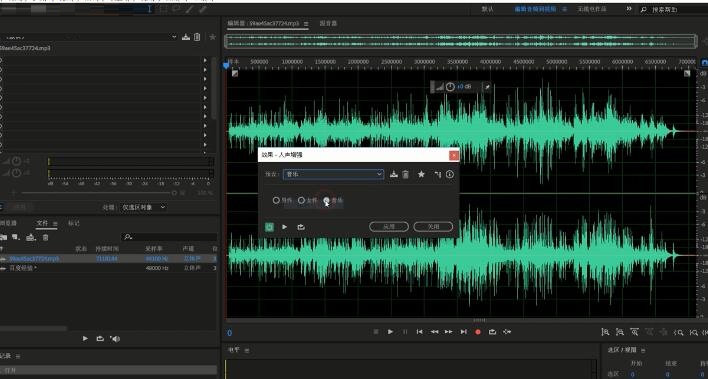Mark the preset as favorite with the star icon
708x379 pixels.
coord(421,174)
